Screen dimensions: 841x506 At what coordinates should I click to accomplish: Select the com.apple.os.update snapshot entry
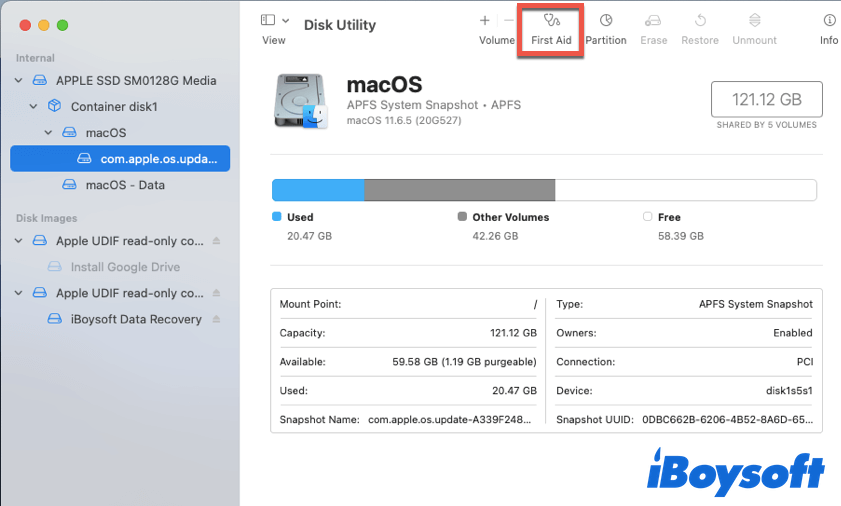click(x=157, y=159)
